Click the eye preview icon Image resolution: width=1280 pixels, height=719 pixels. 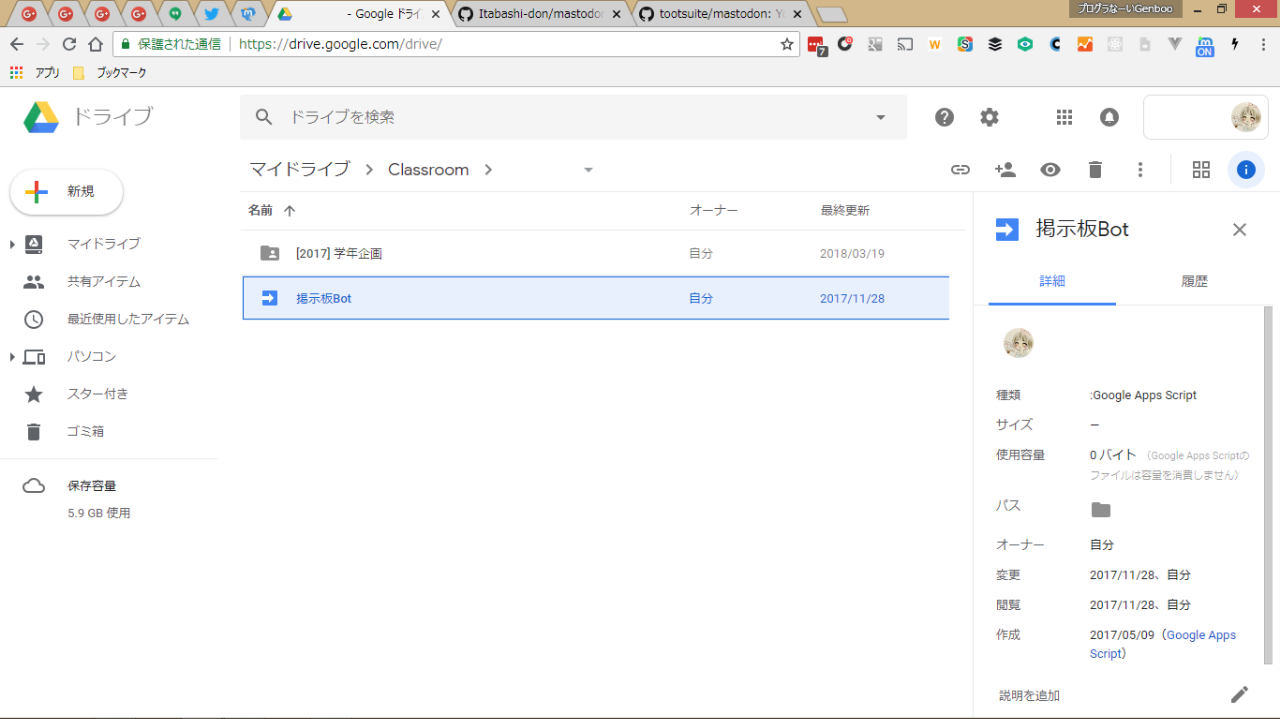(x=1050, y=170)
